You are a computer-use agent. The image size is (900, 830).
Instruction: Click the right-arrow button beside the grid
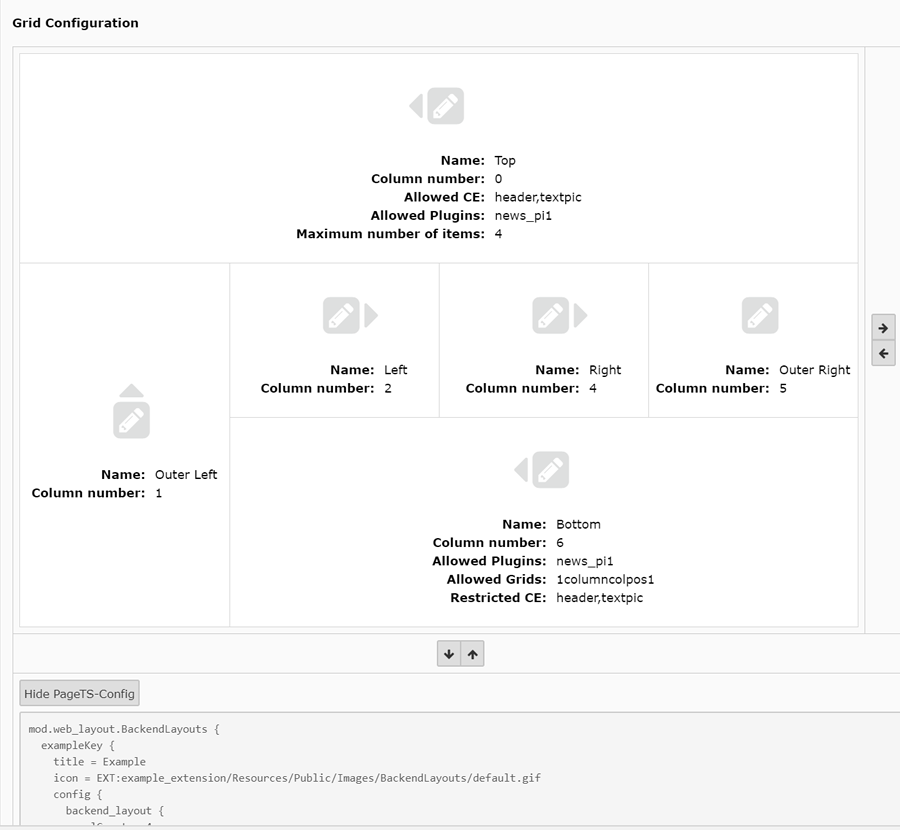(x=883, y=328)
